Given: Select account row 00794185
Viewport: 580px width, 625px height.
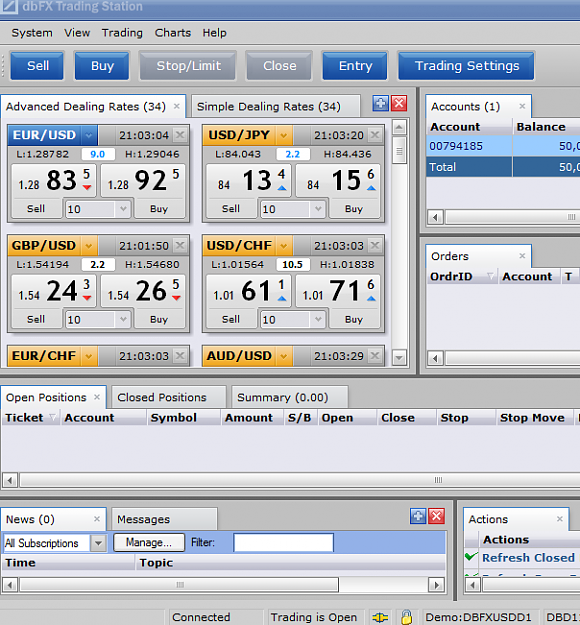Looking at the screenshot, I should click(x=503, y=146).
